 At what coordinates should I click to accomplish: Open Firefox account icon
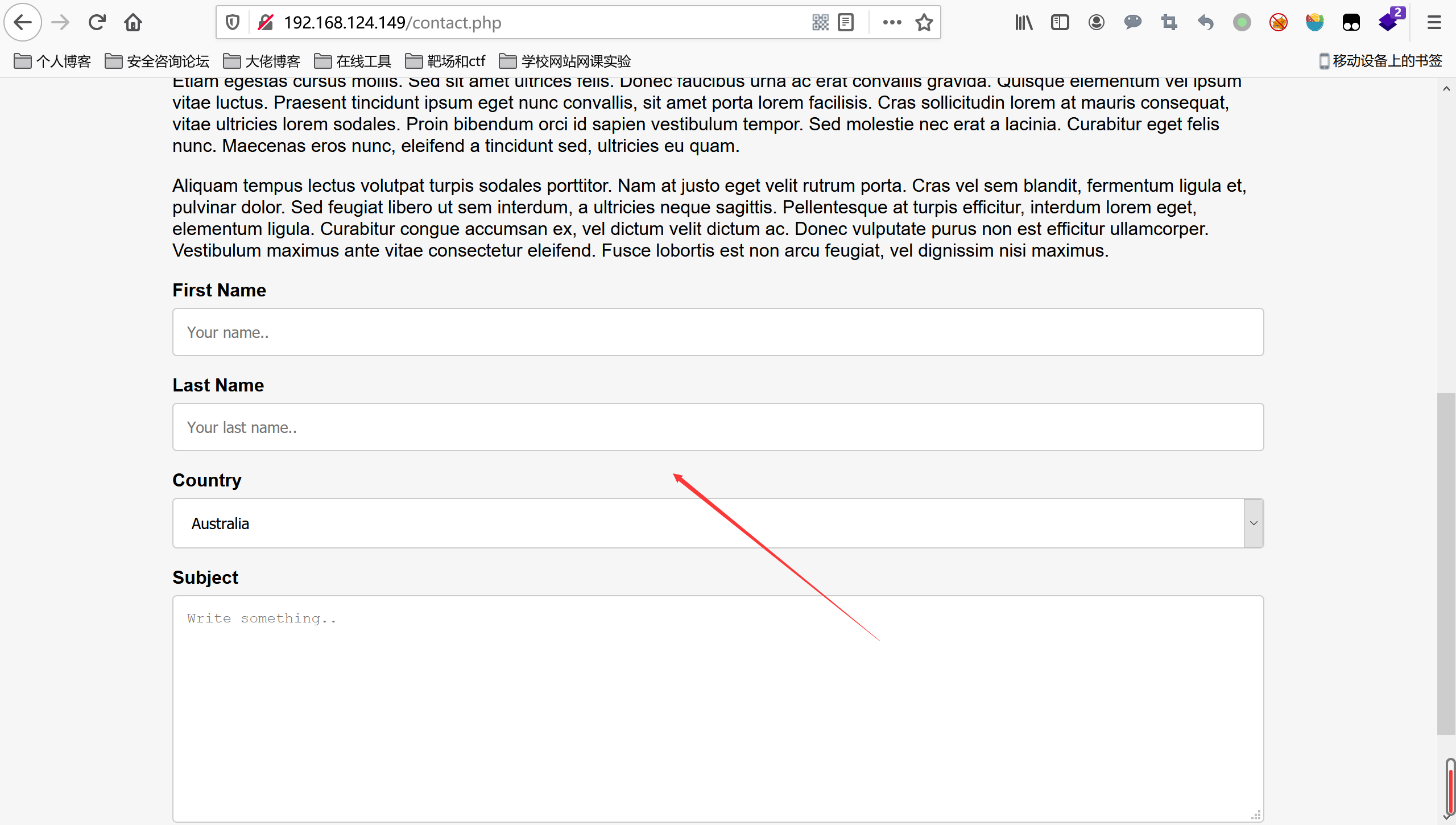(x=1097, y=23)
